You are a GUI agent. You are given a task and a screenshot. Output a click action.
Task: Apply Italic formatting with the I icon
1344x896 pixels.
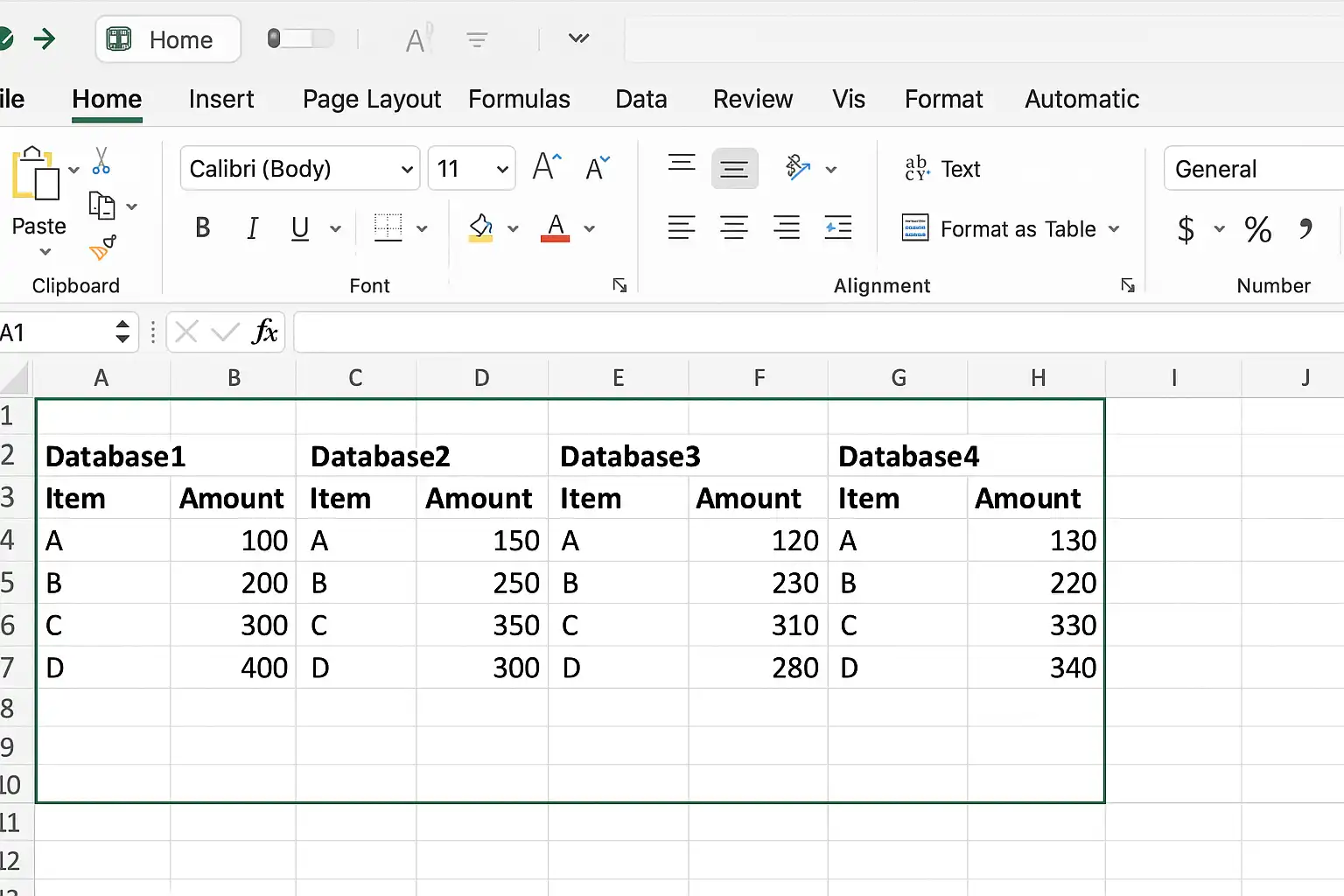point(252,228)
